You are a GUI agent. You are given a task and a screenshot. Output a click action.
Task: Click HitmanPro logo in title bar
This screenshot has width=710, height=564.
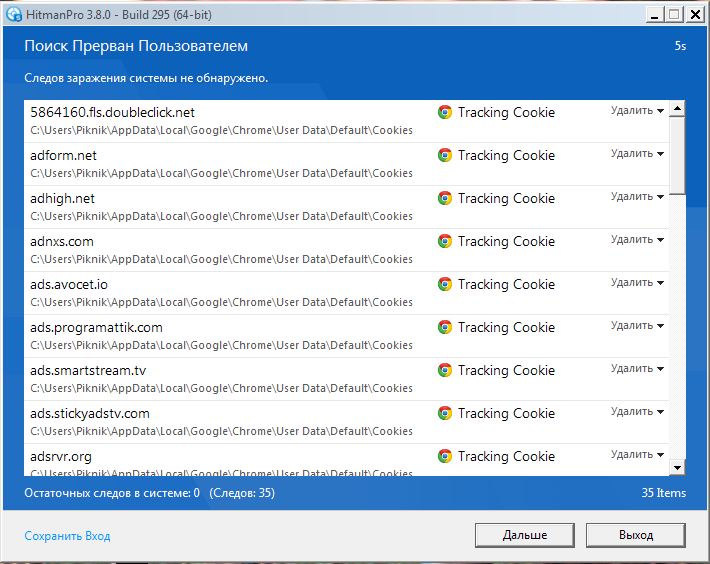[x=14, y=14]
